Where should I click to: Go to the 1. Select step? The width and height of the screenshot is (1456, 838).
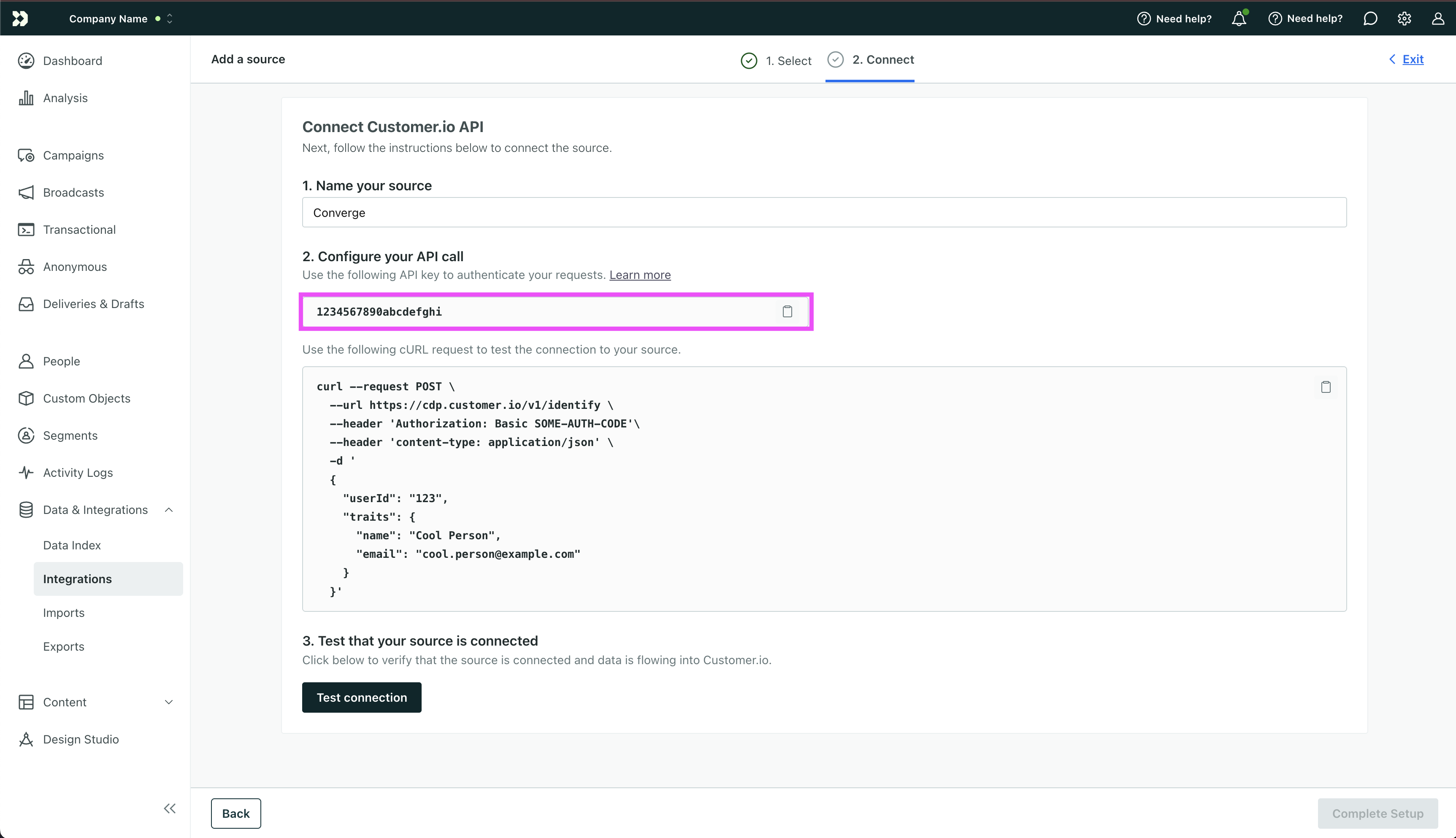(x=777, y=60)
